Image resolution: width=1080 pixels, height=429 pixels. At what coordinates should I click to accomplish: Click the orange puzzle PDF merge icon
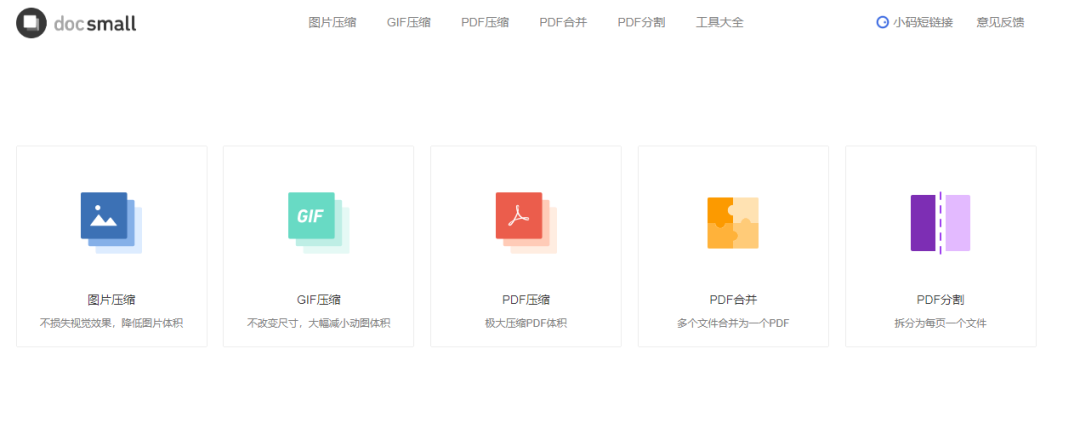732,222
